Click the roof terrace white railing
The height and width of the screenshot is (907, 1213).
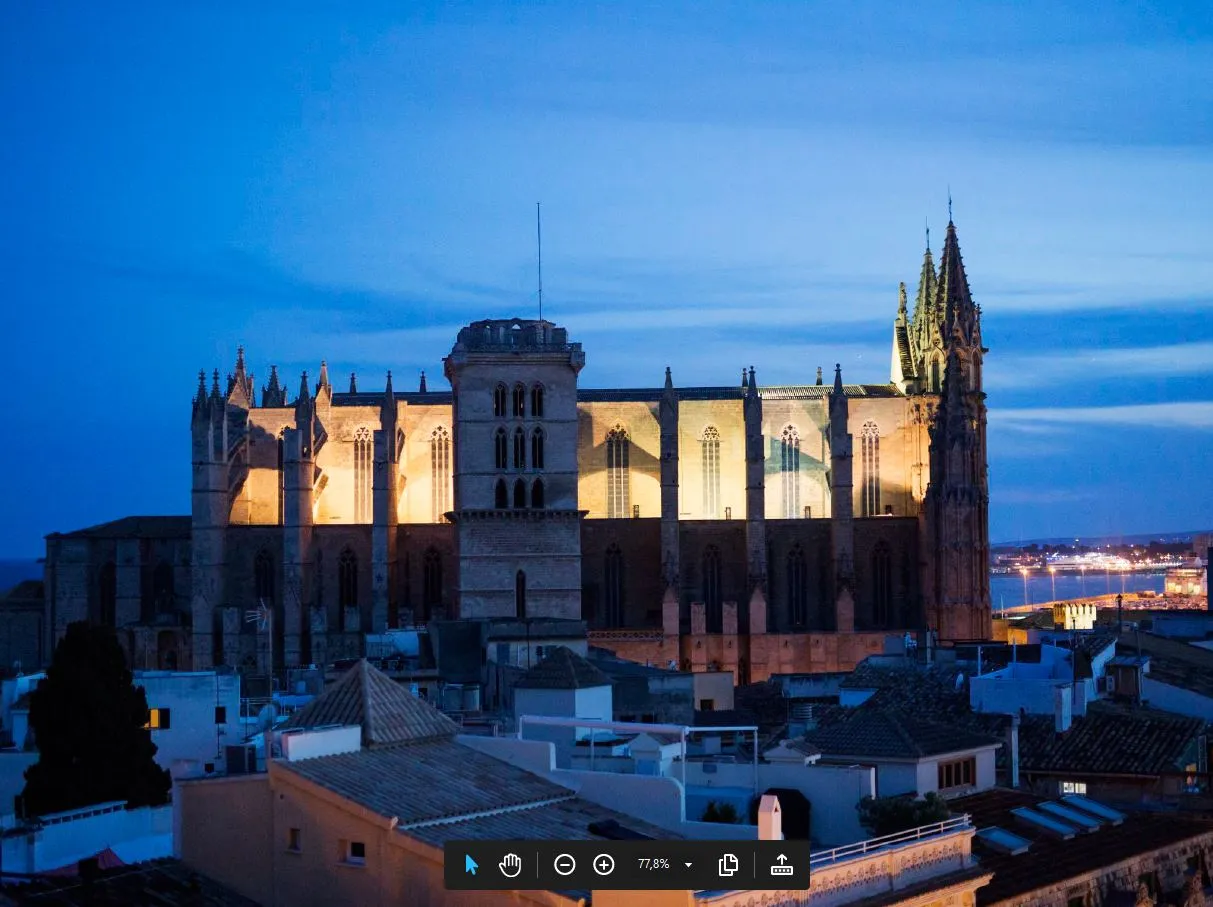890,840
